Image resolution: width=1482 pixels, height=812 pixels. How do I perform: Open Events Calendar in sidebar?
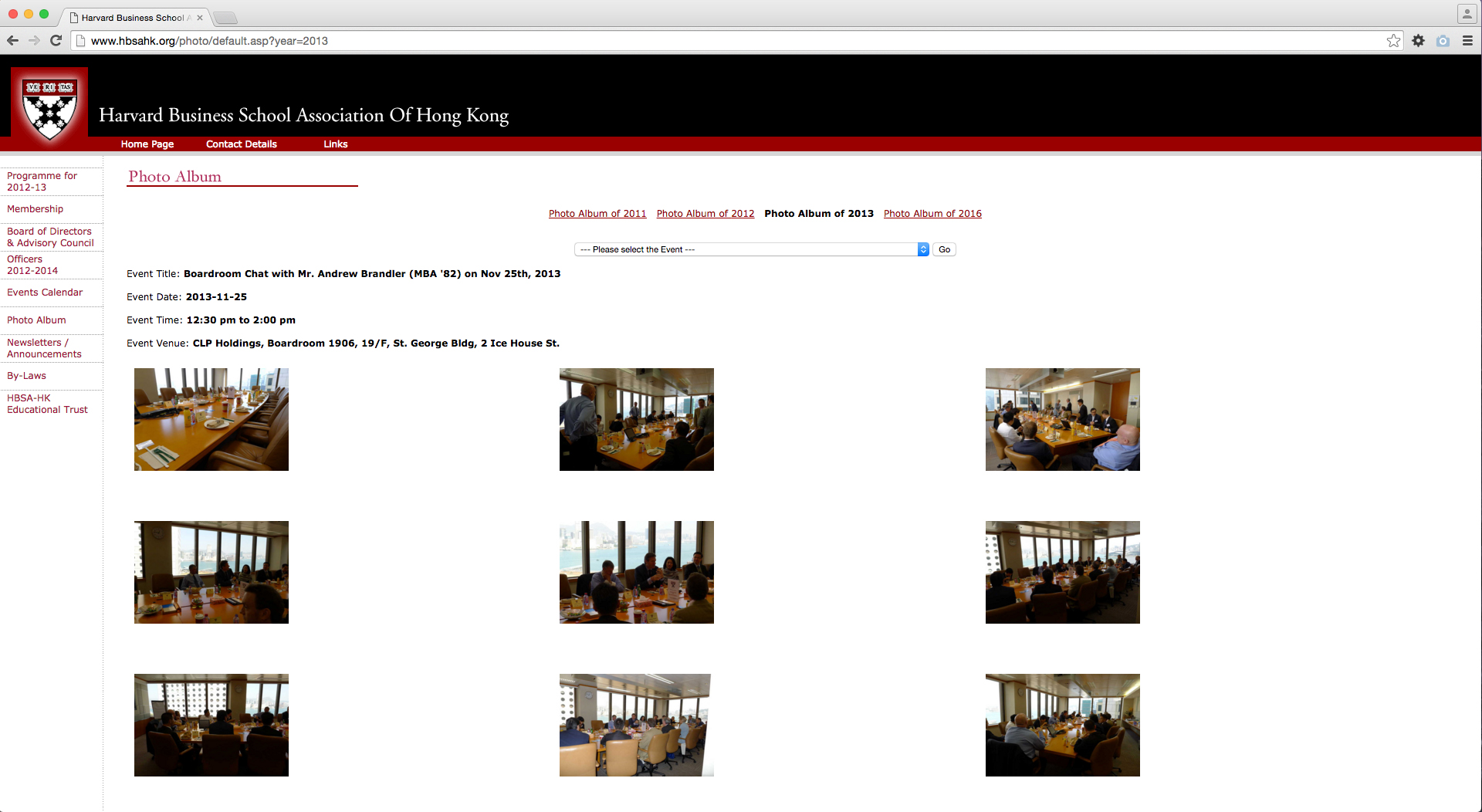45,293
